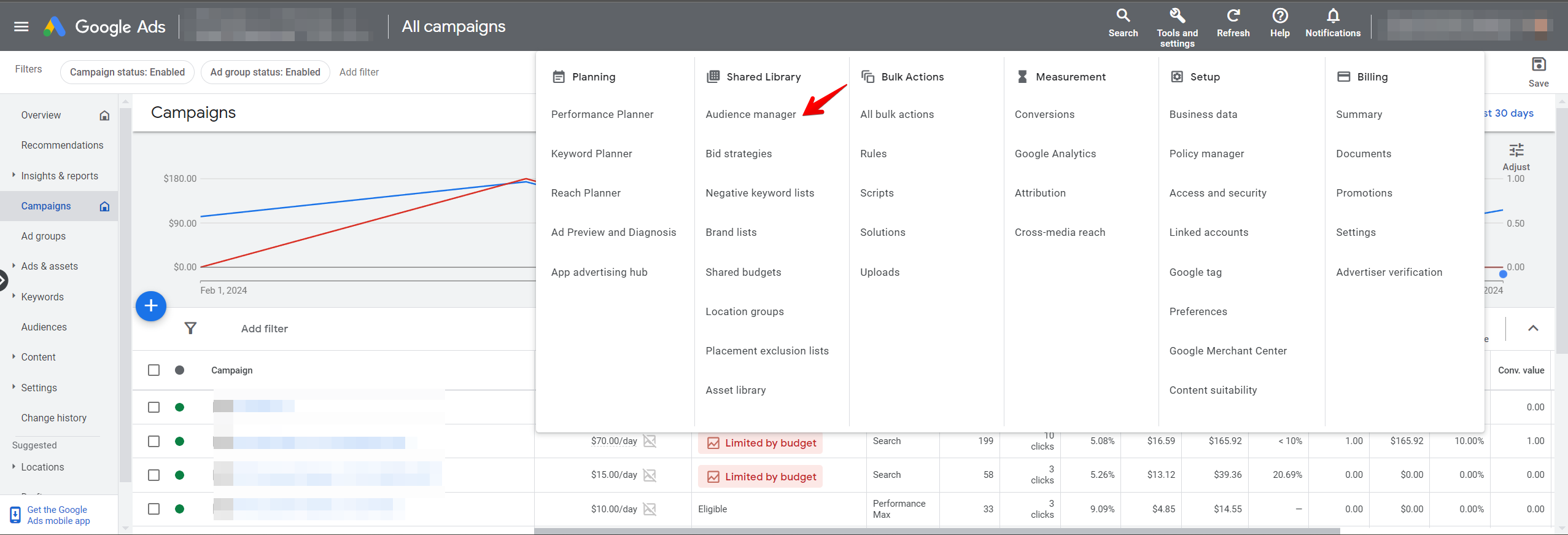
Task: Check the first campaign row checkbox
Action: pyautogui.click(x=153, y=407)
